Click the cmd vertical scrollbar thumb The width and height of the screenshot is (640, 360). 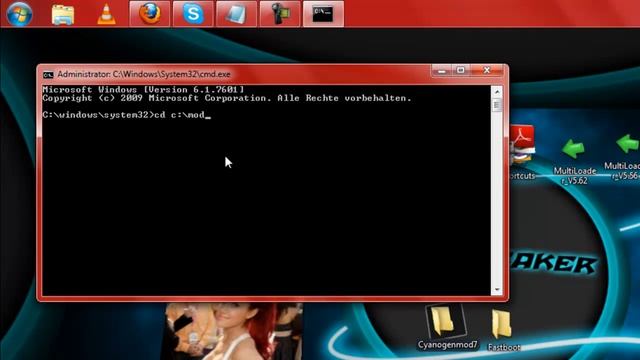tap(497, 105)
